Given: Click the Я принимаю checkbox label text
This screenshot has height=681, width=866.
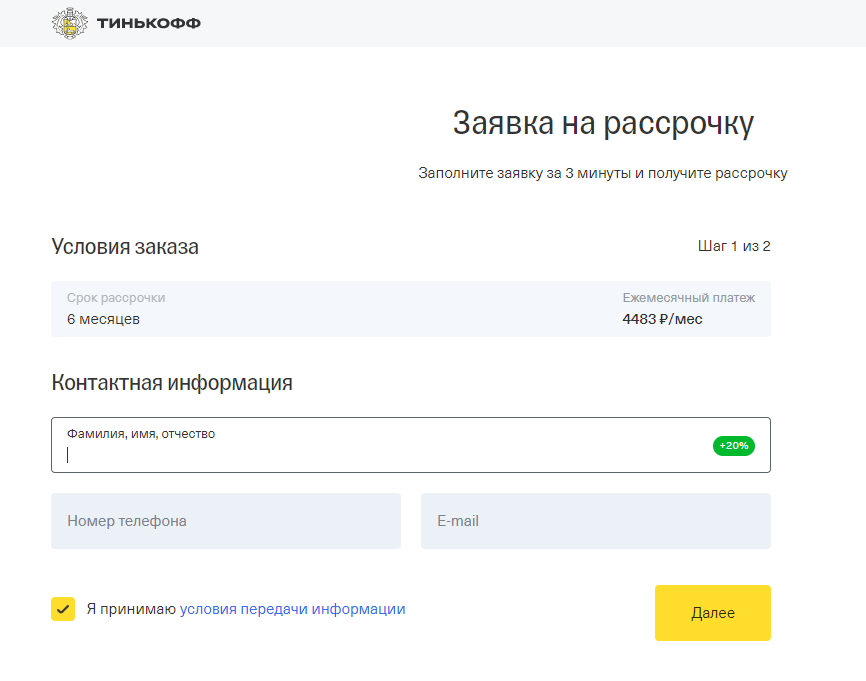Looking at the screenshot, I should pos(131,609).
